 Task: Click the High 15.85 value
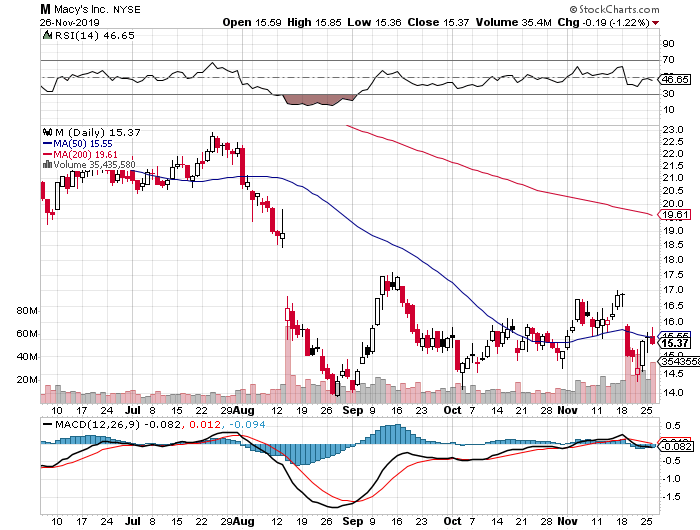pyautogui.click(x=314, y=22)
